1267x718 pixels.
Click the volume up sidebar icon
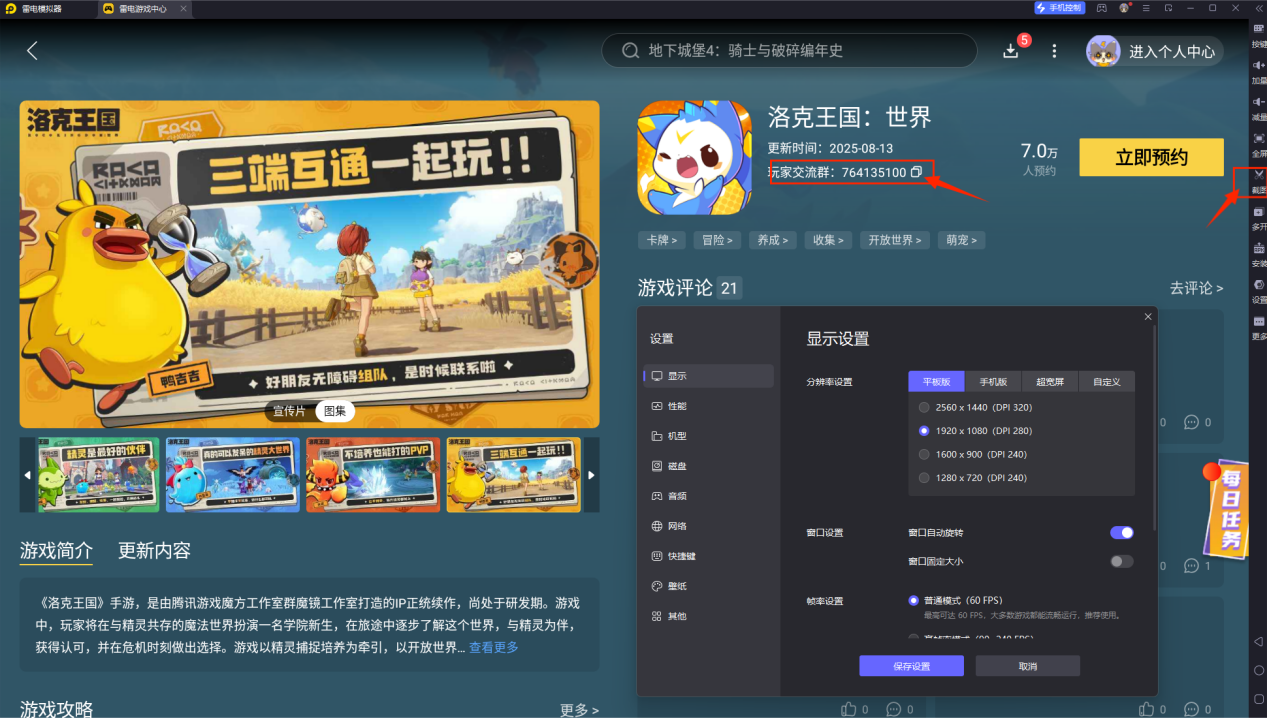1259,66
